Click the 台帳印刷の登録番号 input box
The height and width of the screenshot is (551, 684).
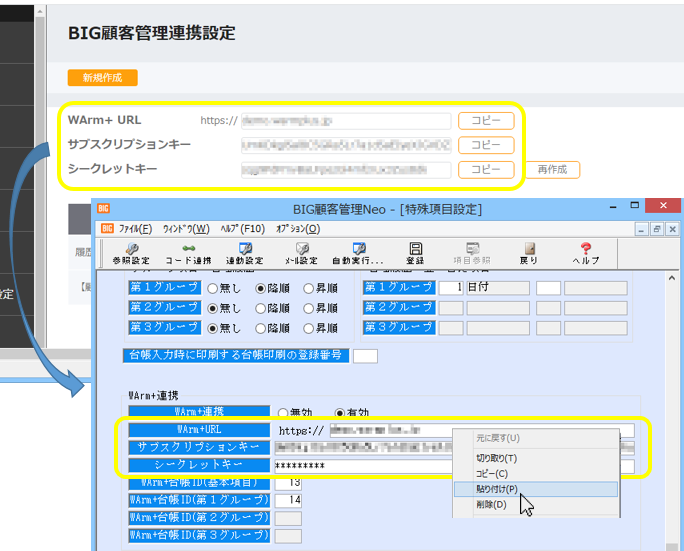[x=365, y=356]
